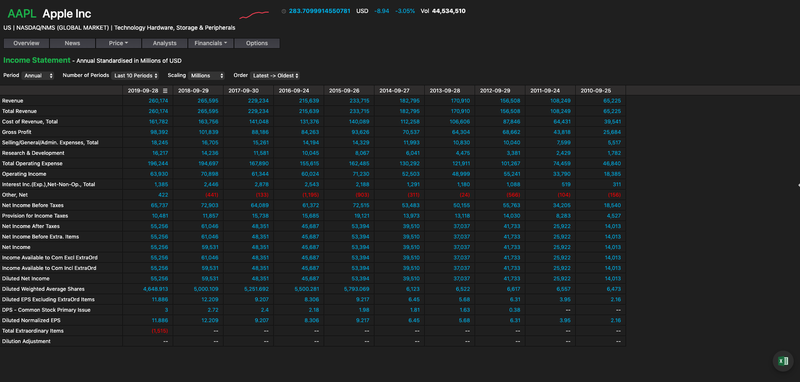
Task: Open Number of Periods dropdown
Action: tap(135, 75)
